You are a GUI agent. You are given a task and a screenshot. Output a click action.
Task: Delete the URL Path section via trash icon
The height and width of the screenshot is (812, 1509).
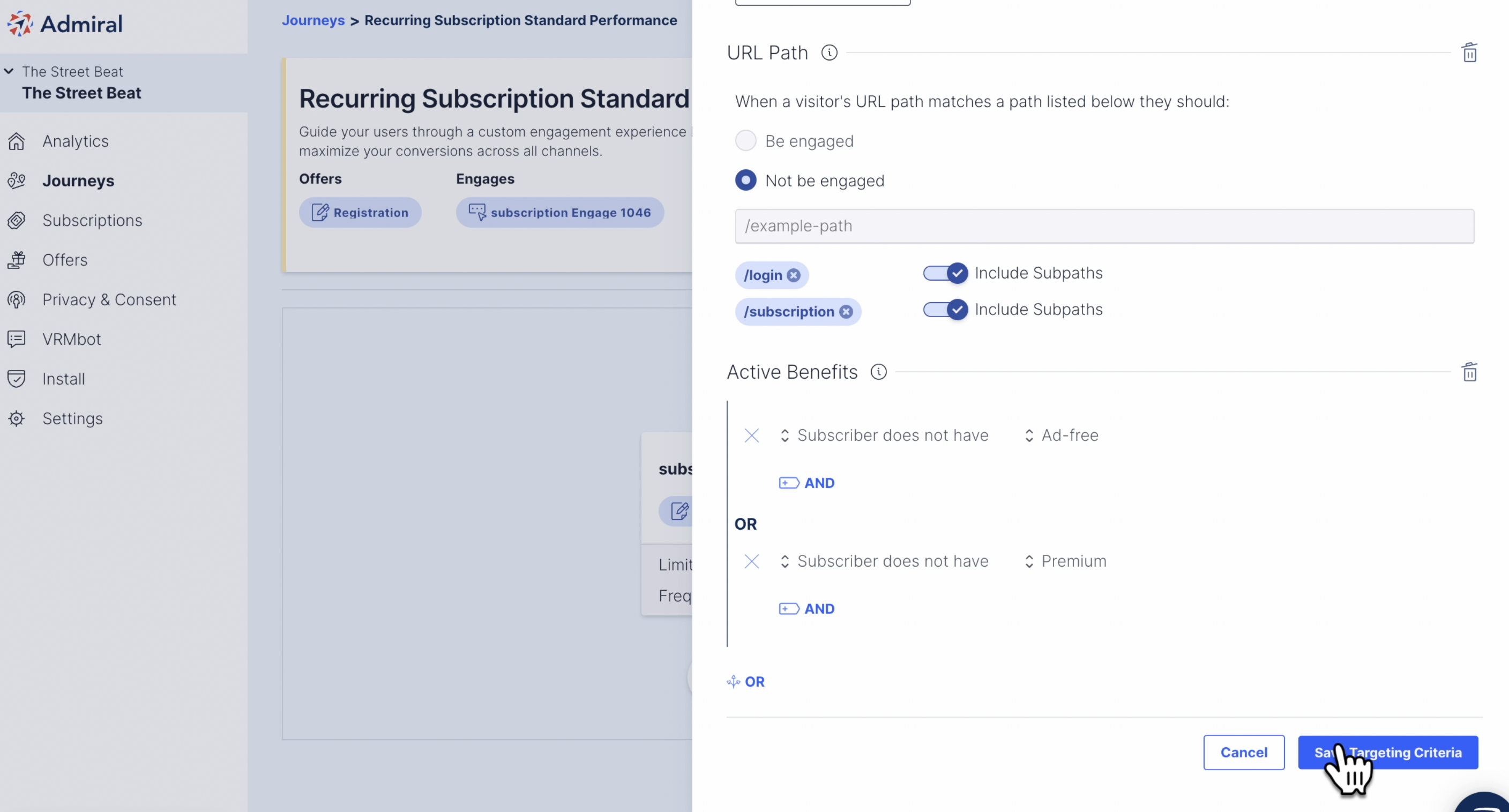click(x=1469, y=52)
